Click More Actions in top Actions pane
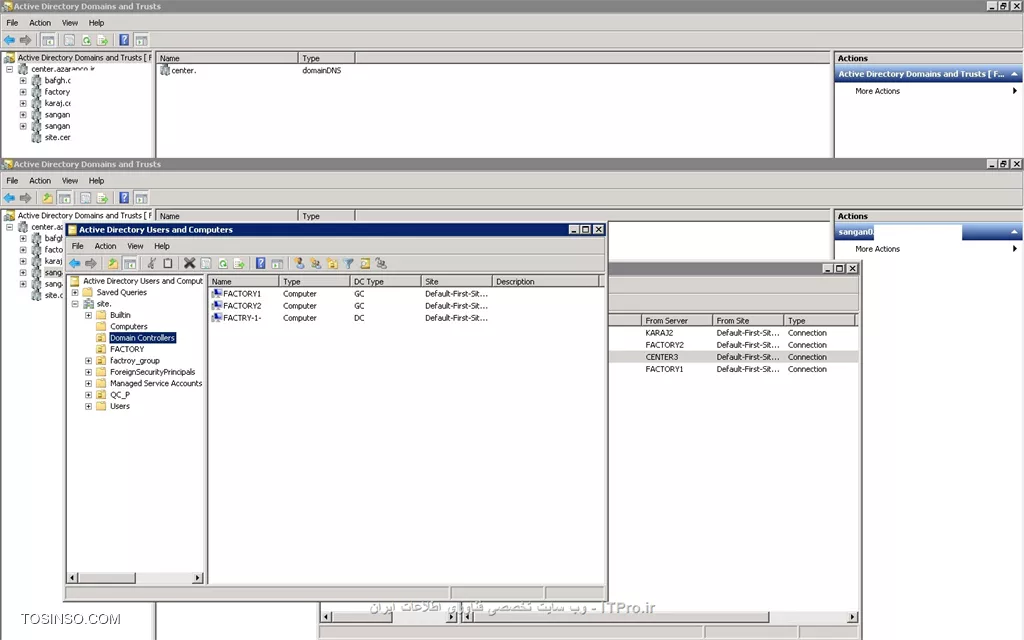This screenshot has width=1024, height=640. (x=877, y=91)
